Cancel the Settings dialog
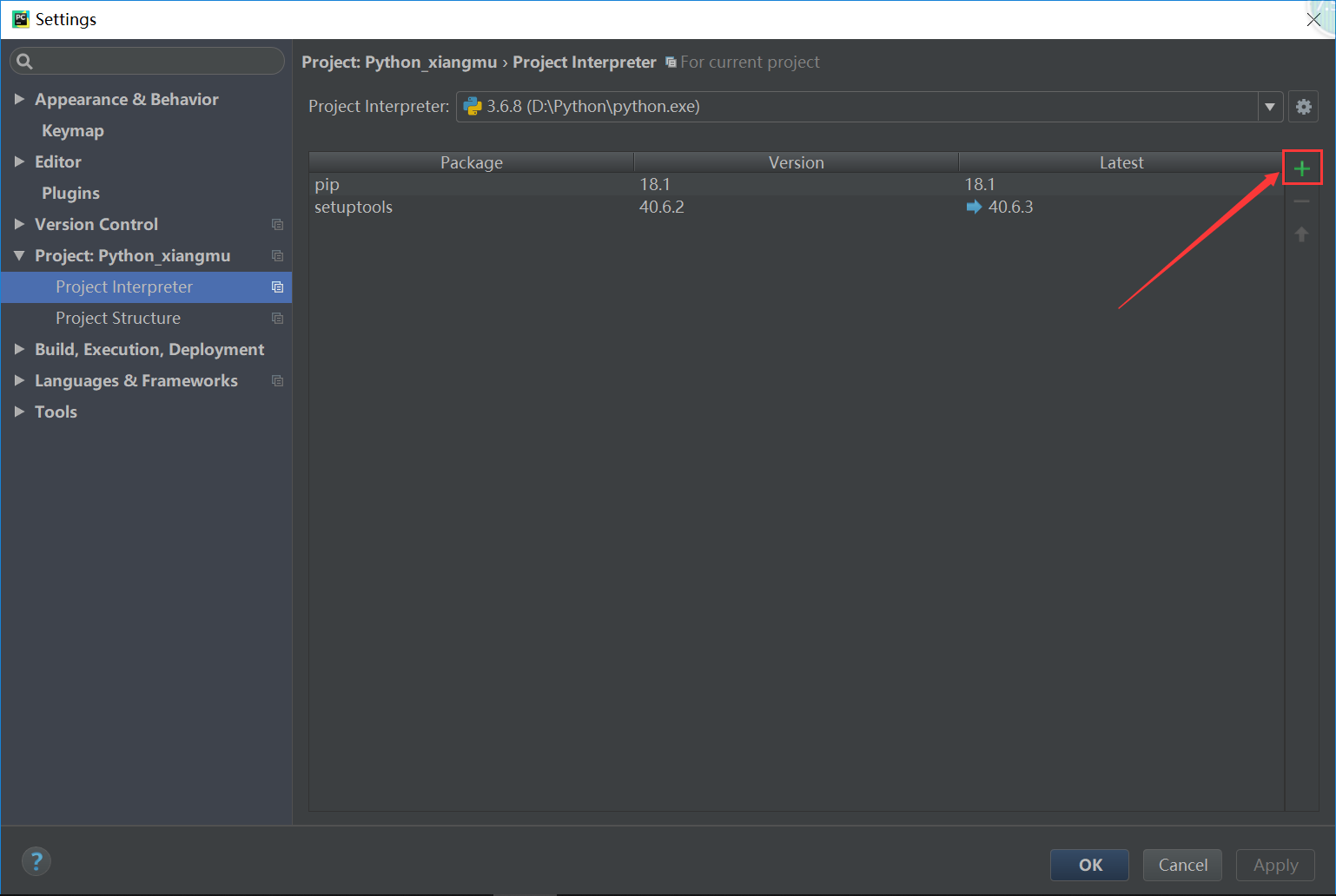The width and height of the screenshot is (1336, 896). pos(1182,865)
